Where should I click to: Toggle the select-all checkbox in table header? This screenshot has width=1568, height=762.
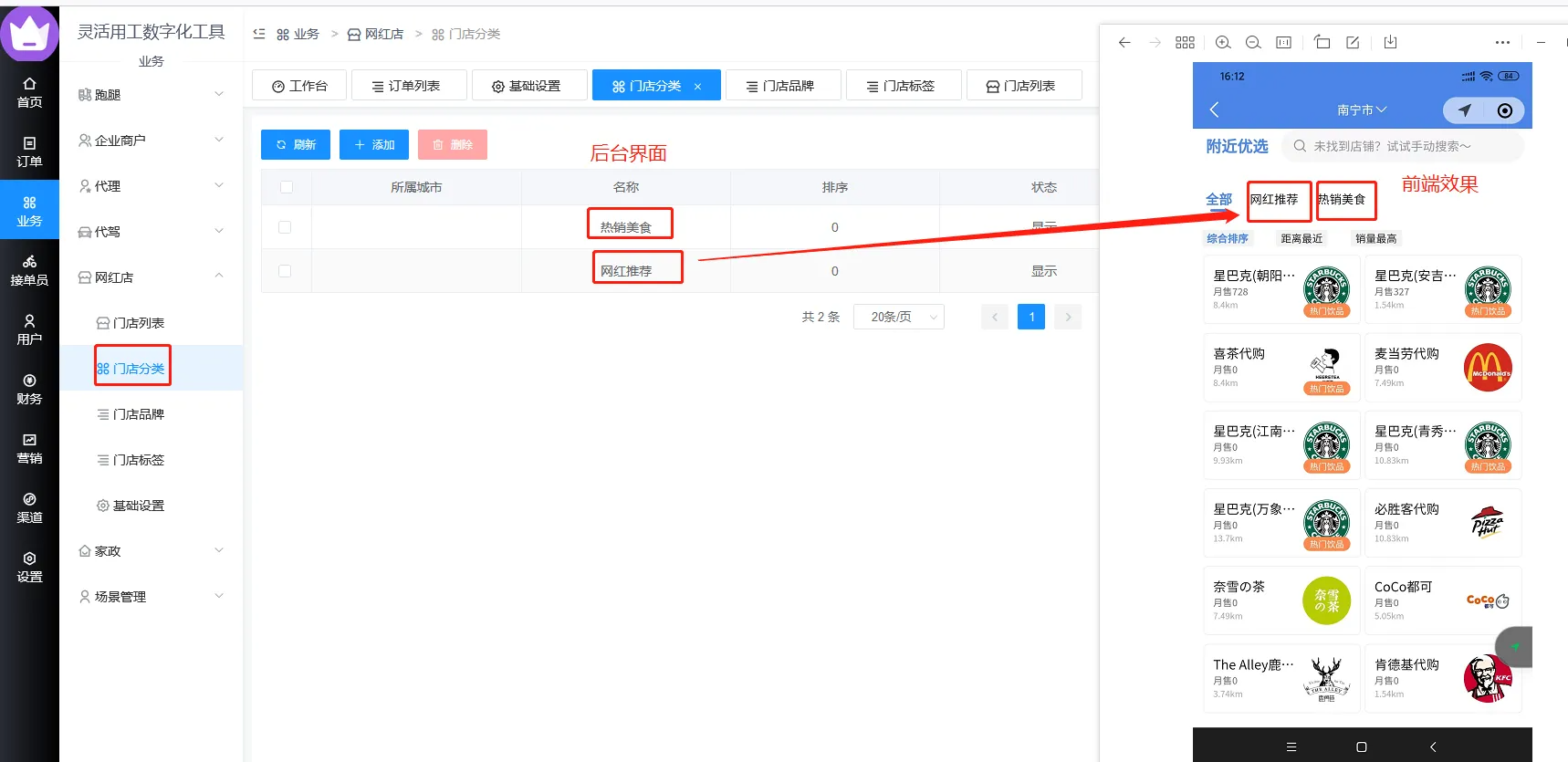(x=287, y=187)
